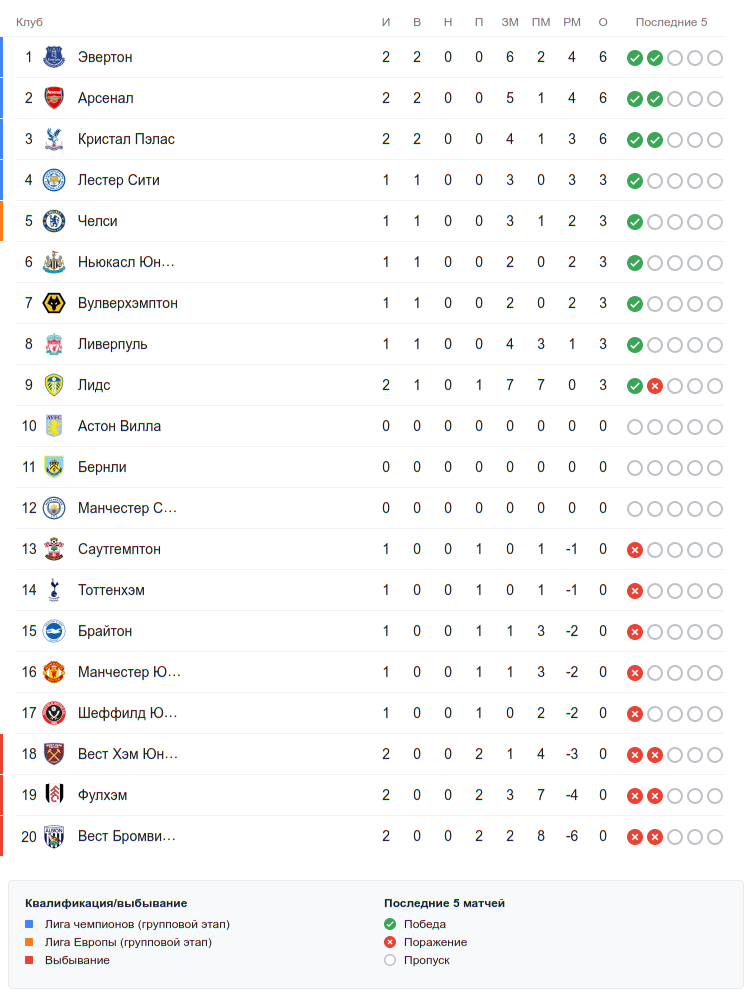Open the Wolverhampton wolf logo

54,303
